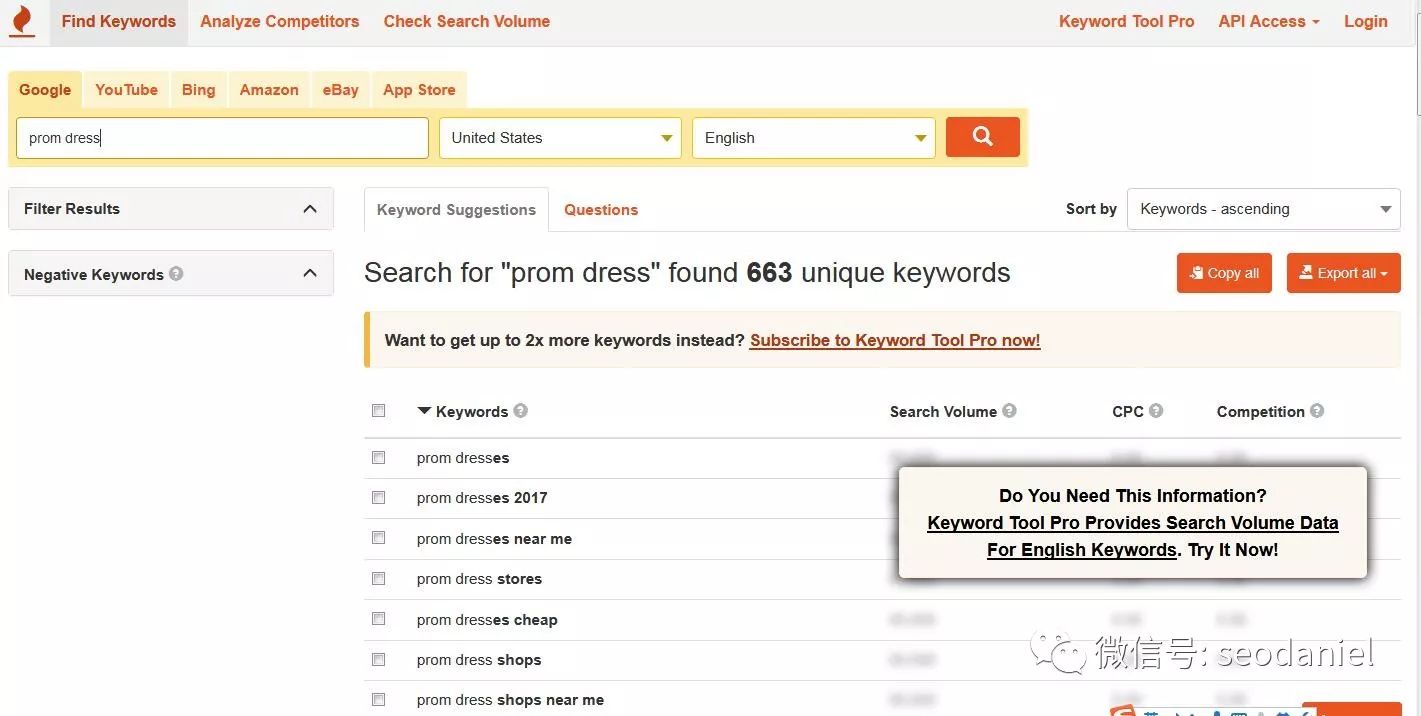Click the CPC column info icon
Viewport: 1421px width, 716px height.
coord(1156,410)
